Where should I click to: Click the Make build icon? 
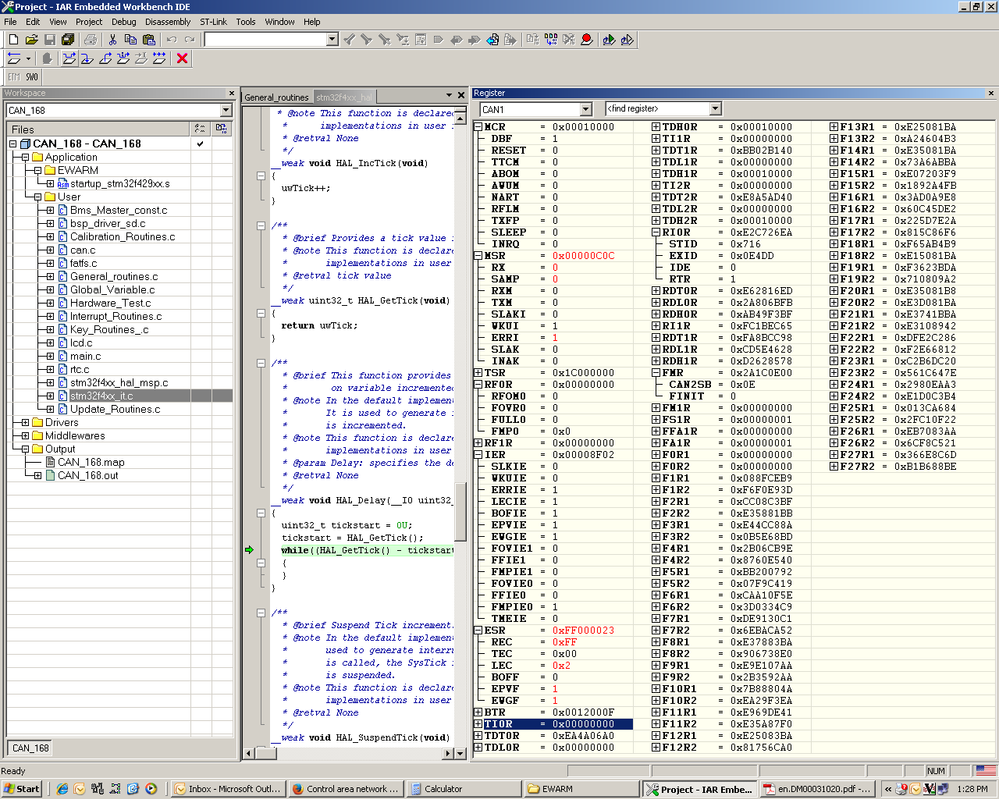coord(550,40)
